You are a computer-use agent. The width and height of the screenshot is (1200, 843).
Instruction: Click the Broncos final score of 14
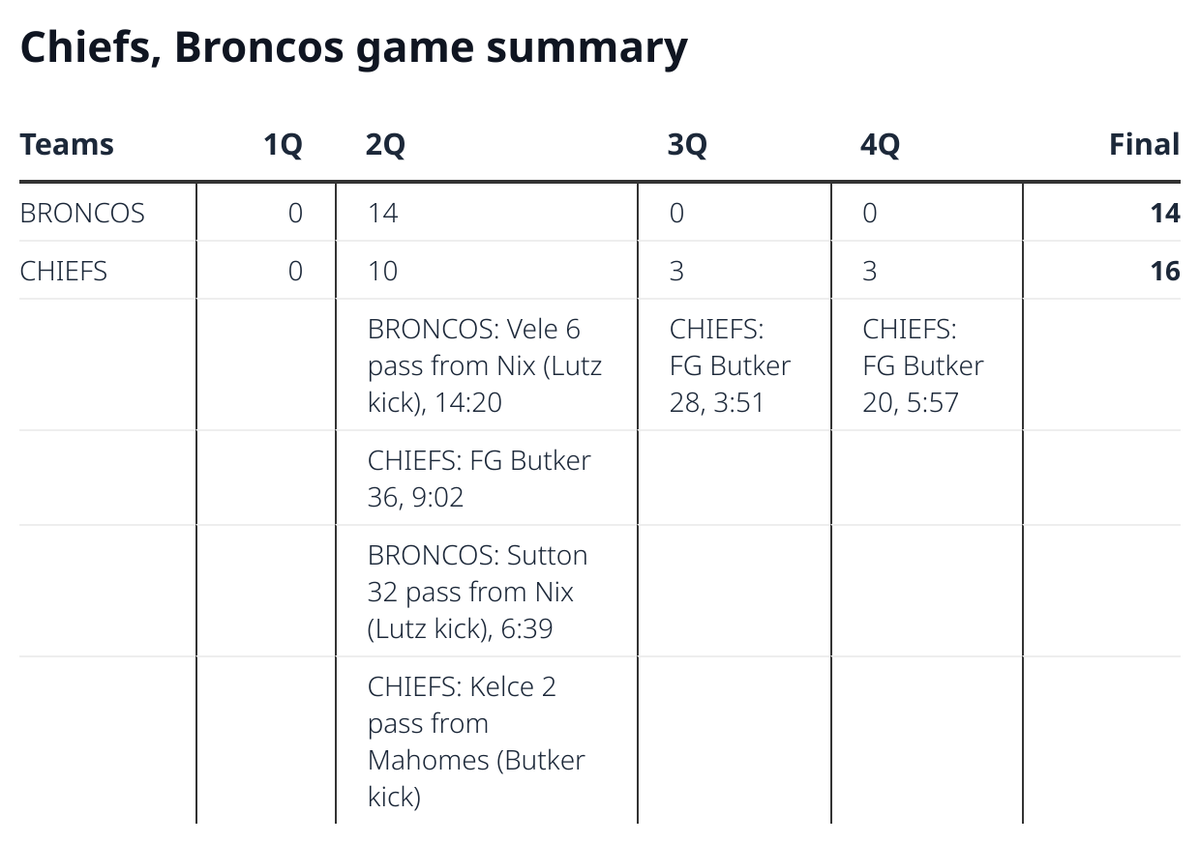pos(1165,213)
